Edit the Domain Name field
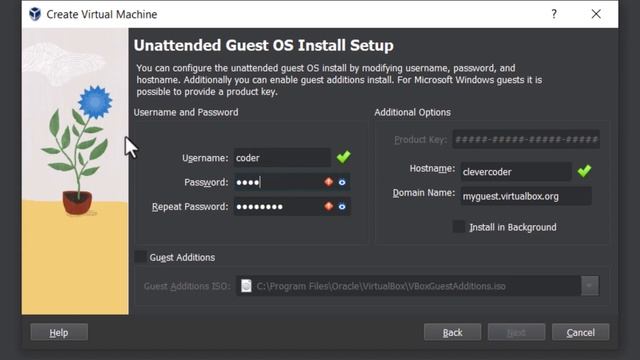Screen dimensions: 640x360 (526, 196)
